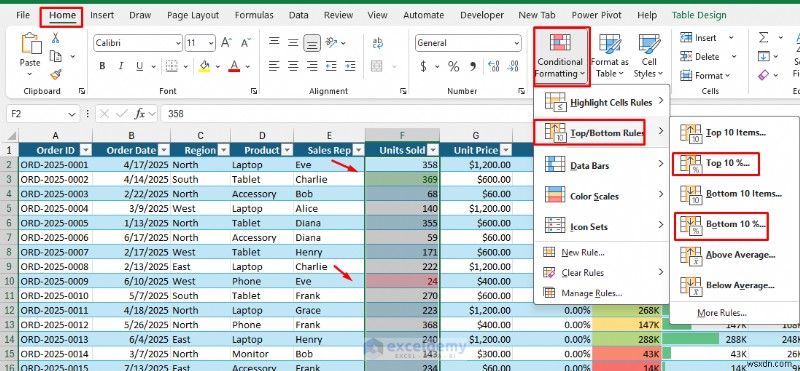
Task: Open the Name Box dropdown arrow
Action: point(71,113)
